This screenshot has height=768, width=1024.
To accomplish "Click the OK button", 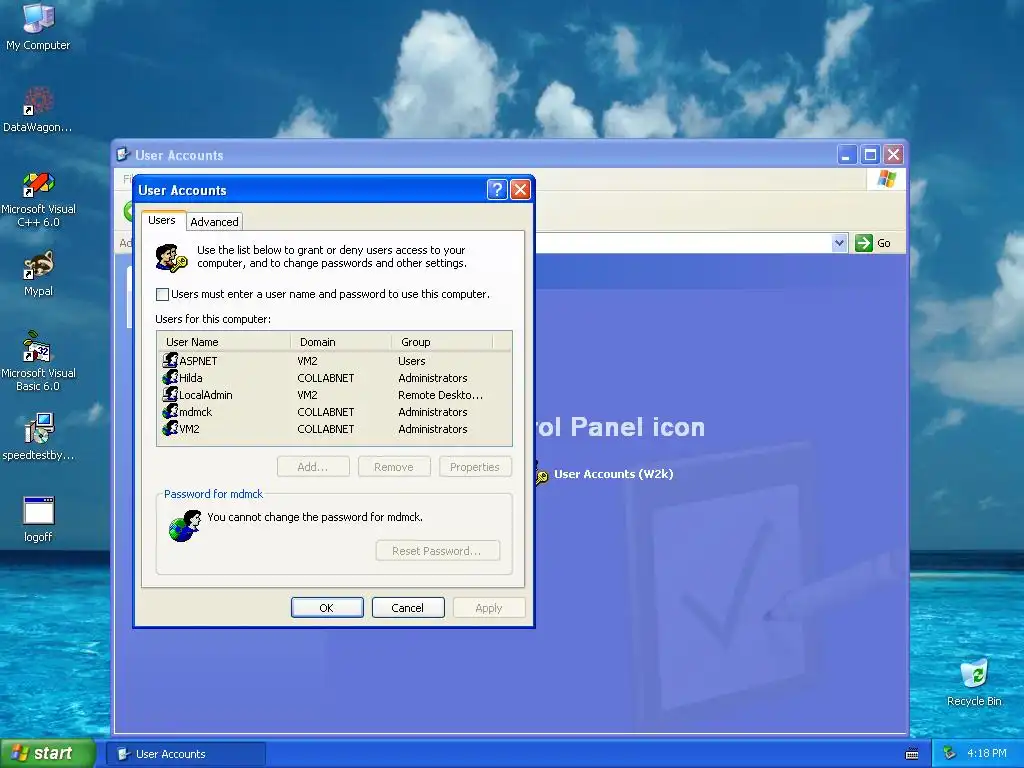I will pyautogui.click(x=327, y=608).
